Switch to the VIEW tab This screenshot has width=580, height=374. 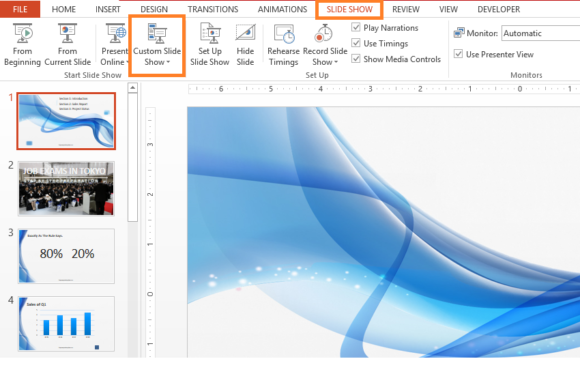point(448,9)
